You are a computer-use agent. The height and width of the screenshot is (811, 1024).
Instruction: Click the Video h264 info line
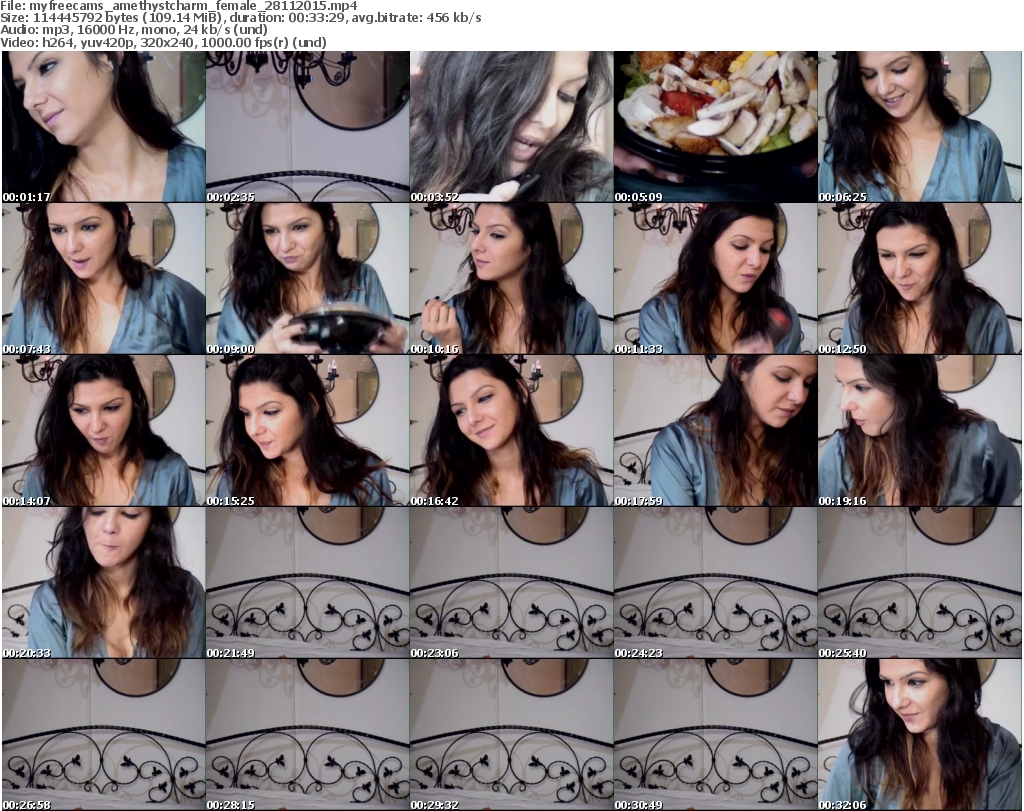(163, 42)
